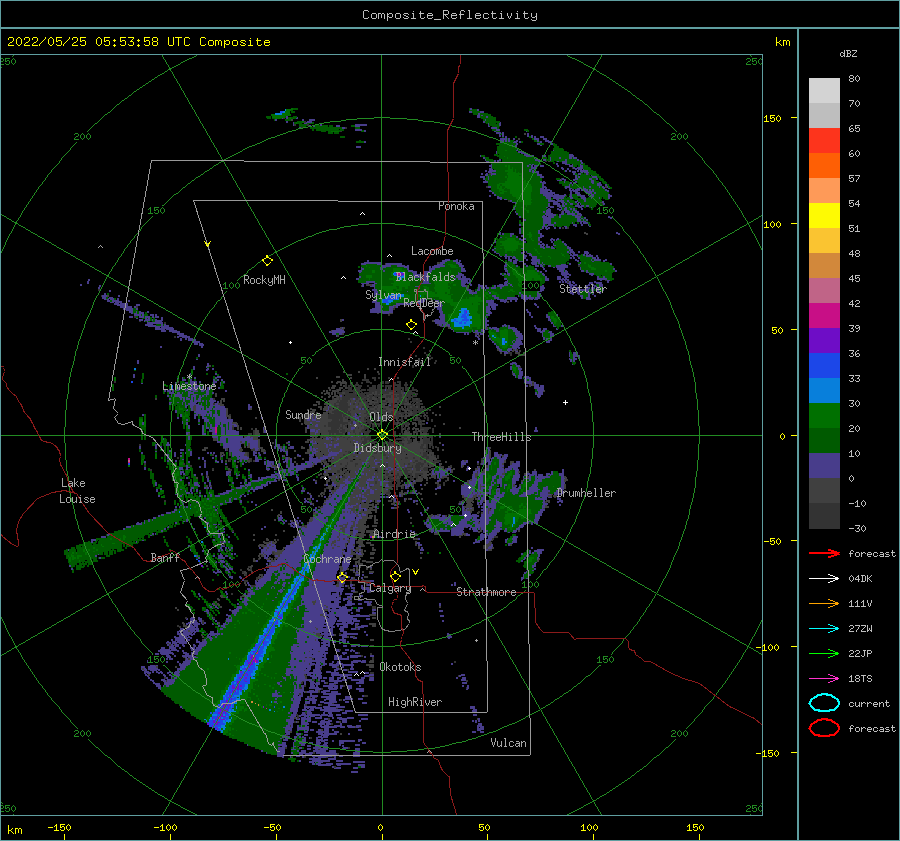
Task: Click the Didsbury town label
Action: click(377, 448)
